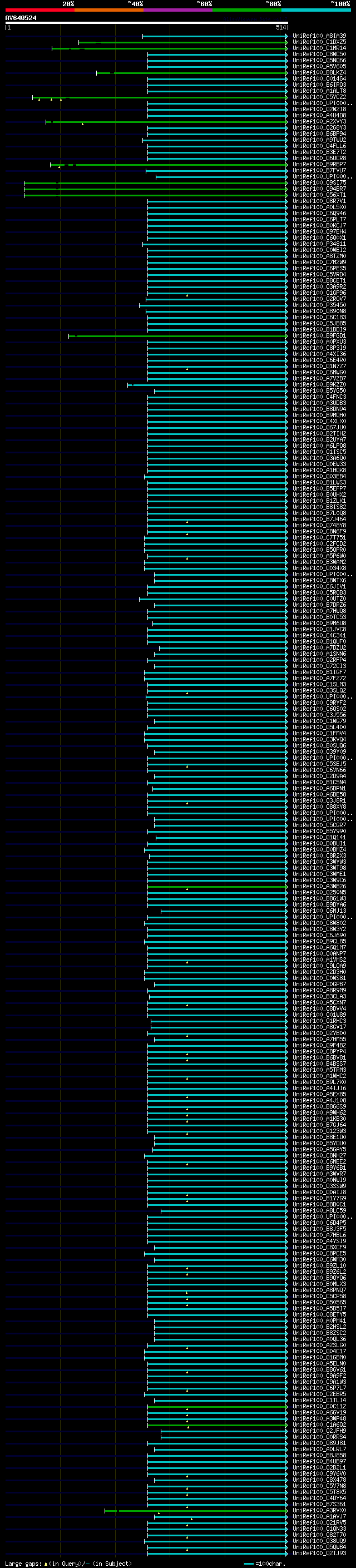Click the Large gaps legend text
The image size is (356, 1568).
point(68,1564)
